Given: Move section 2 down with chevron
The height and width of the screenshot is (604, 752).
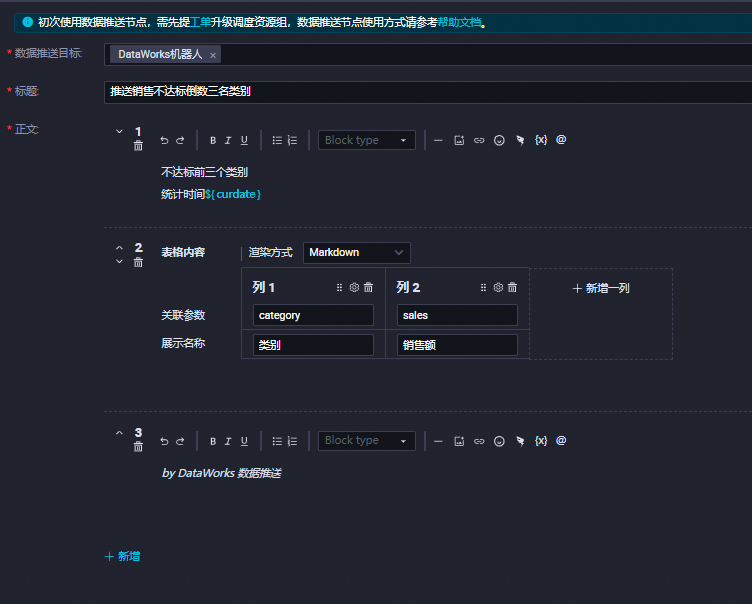Looking at the screenshot, I should pyautogui.click(x=119, y=261).
